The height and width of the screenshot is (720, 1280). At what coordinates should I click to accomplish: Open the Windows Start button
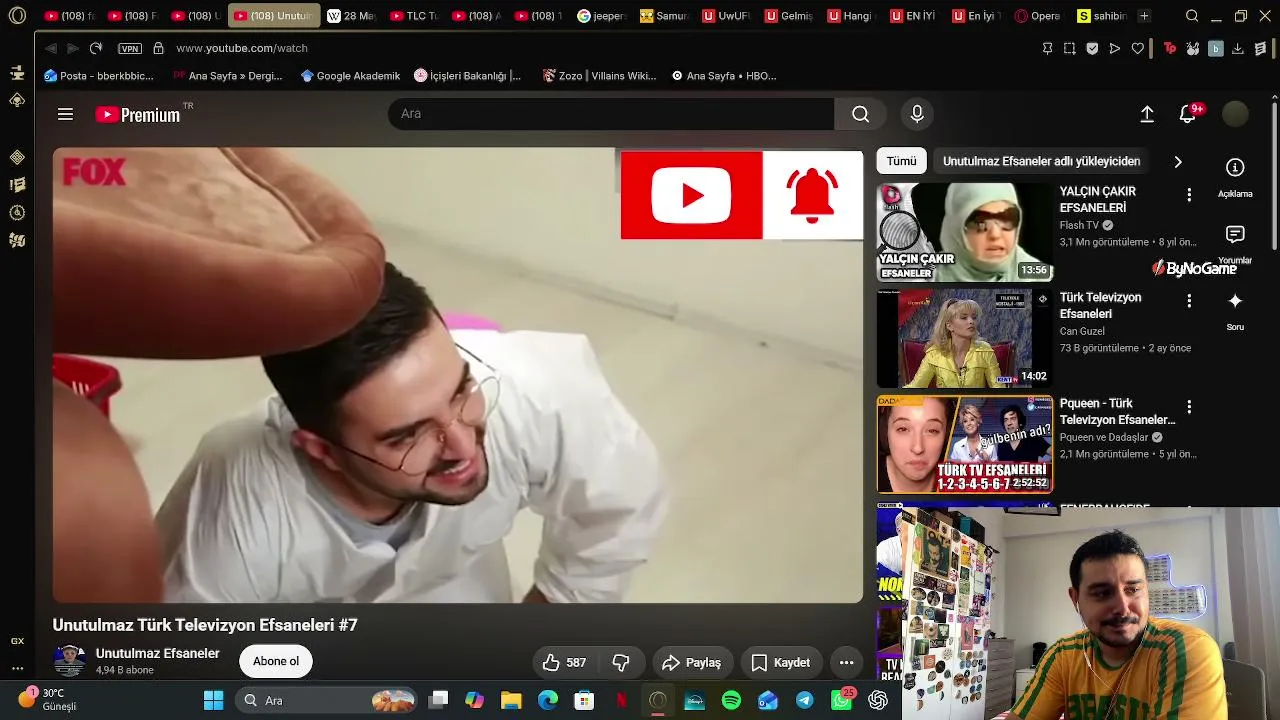point(214,700)
